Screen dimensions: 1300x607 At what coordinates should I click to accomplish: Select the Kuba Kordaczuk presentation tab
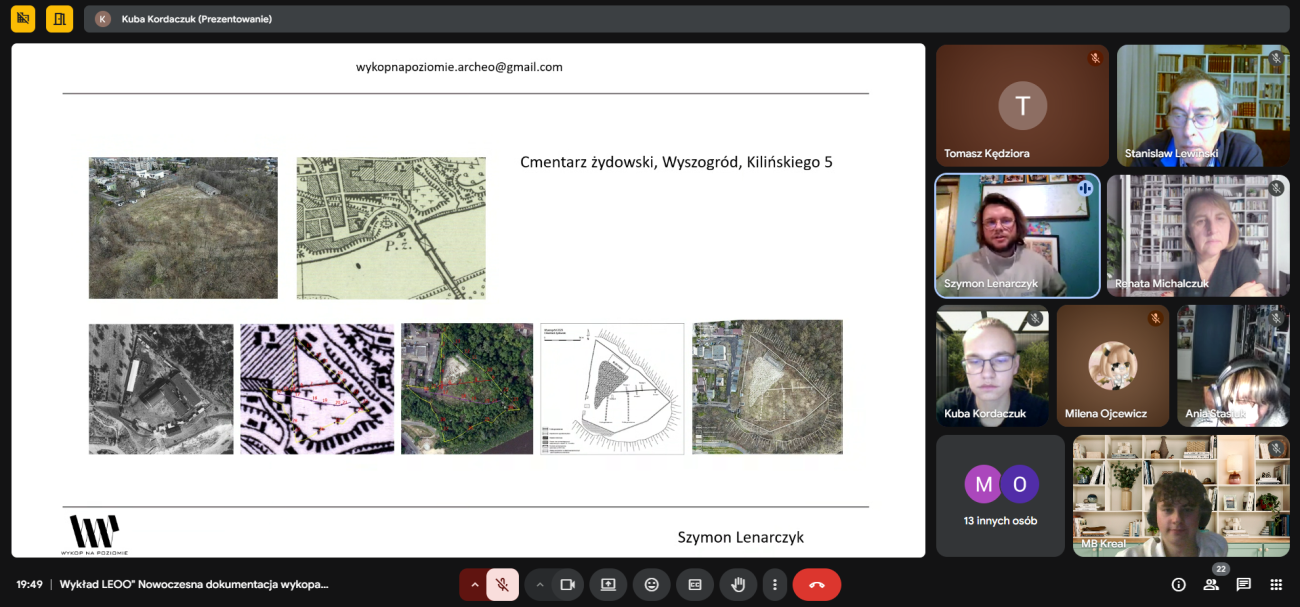coord(197,19)
